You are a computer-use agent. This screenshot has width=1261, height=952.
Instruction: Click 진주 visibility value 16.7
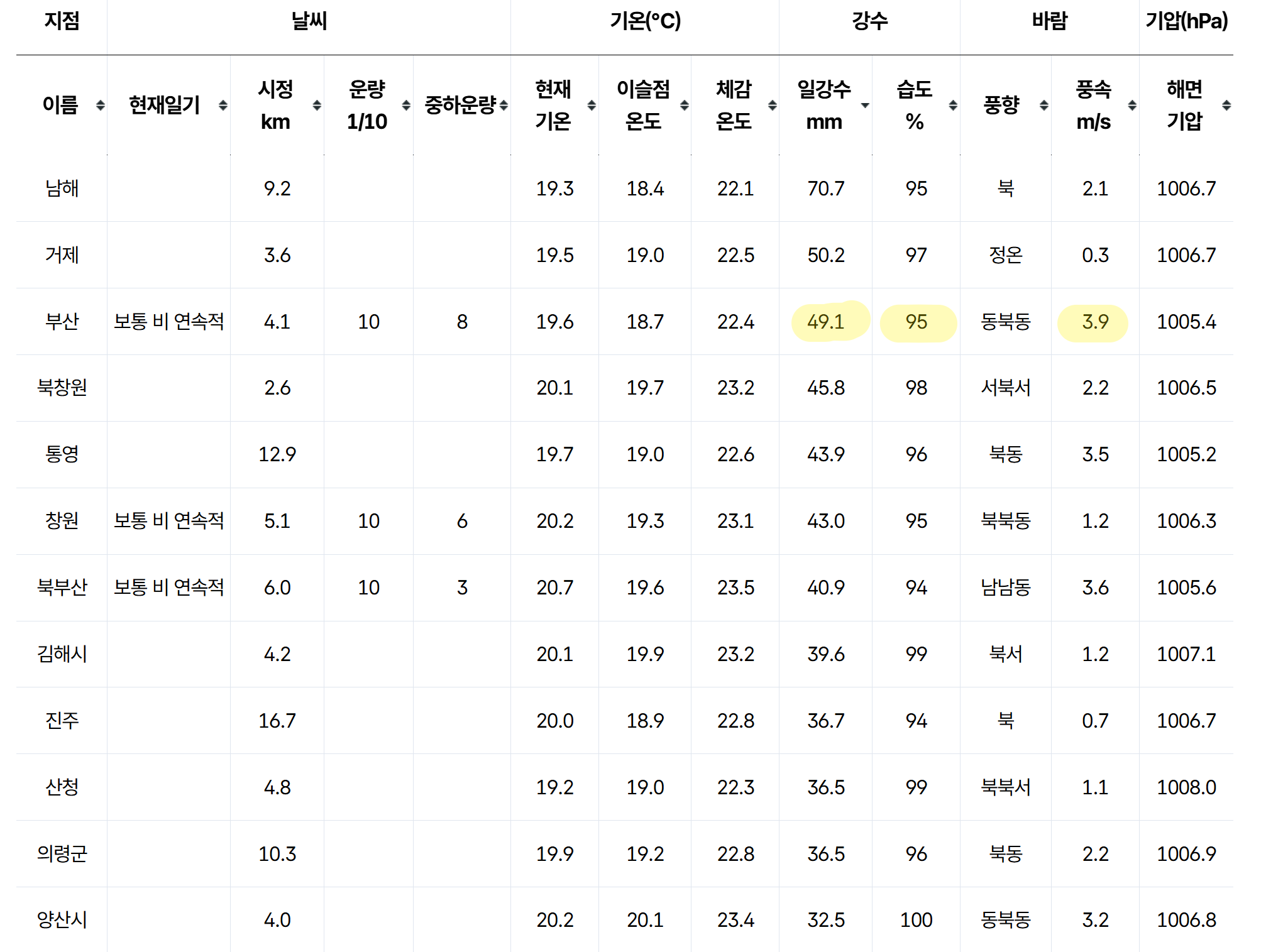(x=277, y=721)
